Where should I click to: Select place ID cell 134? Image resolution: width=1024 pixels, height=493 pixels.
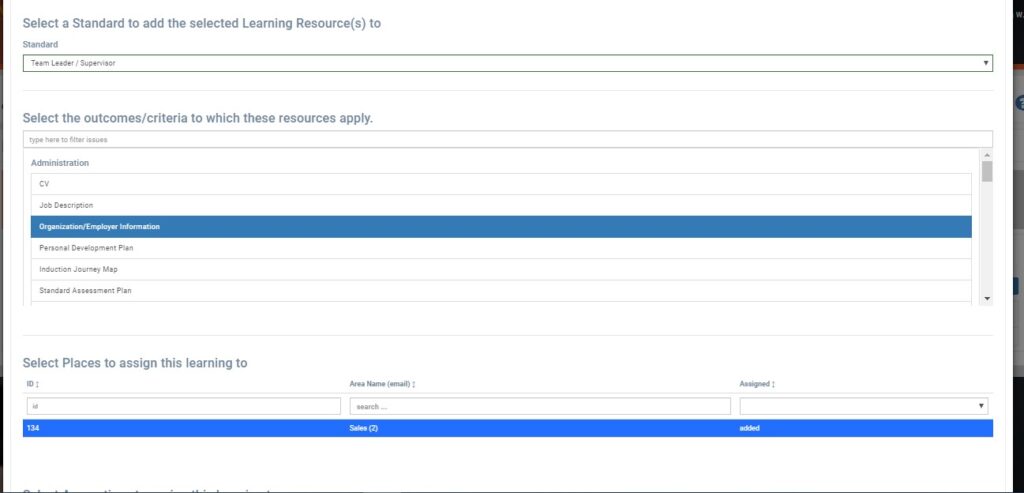(32, 428)
